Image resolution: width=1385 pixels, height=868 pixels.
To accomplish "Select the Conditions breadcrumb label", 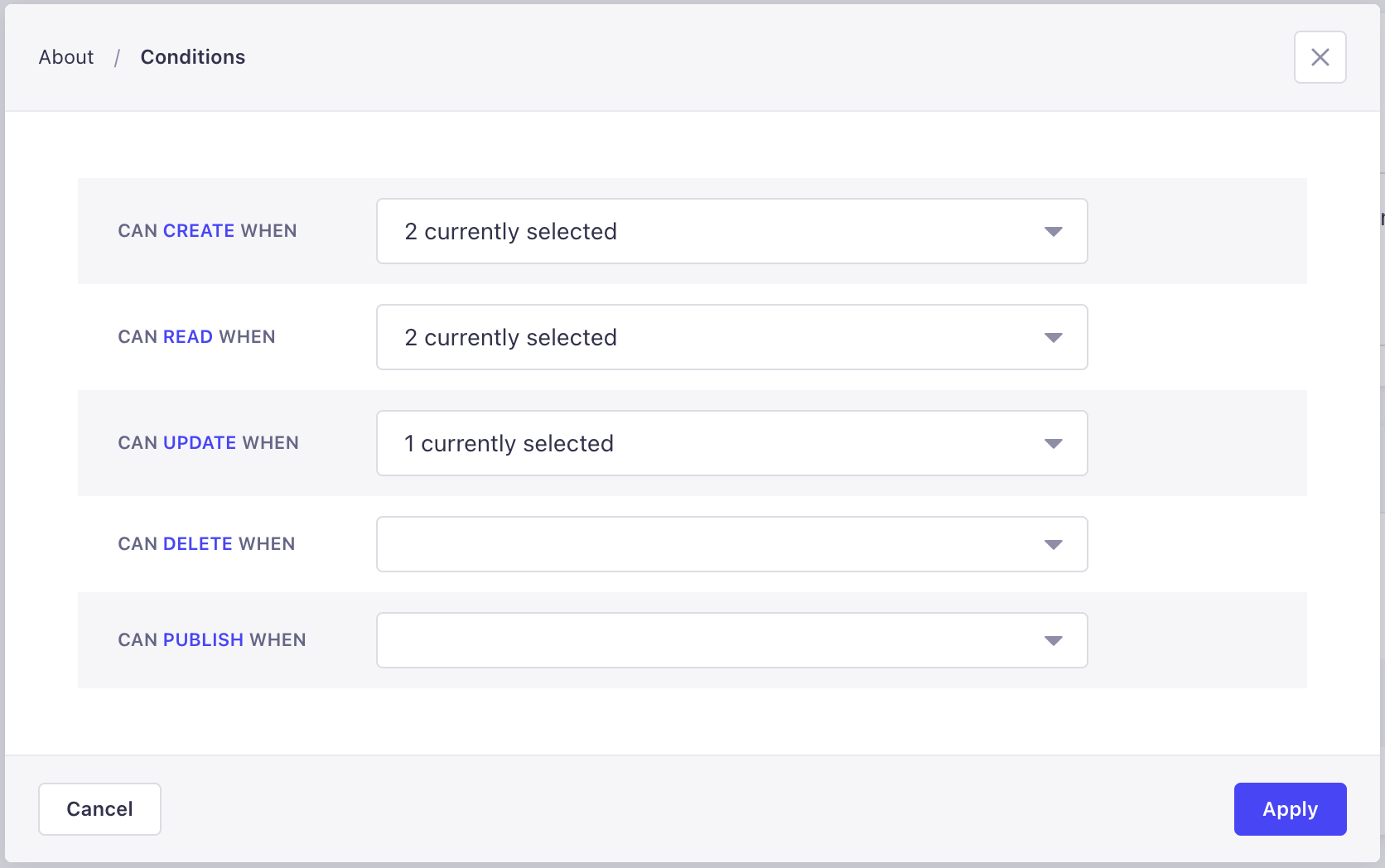I will click(192, 56).
